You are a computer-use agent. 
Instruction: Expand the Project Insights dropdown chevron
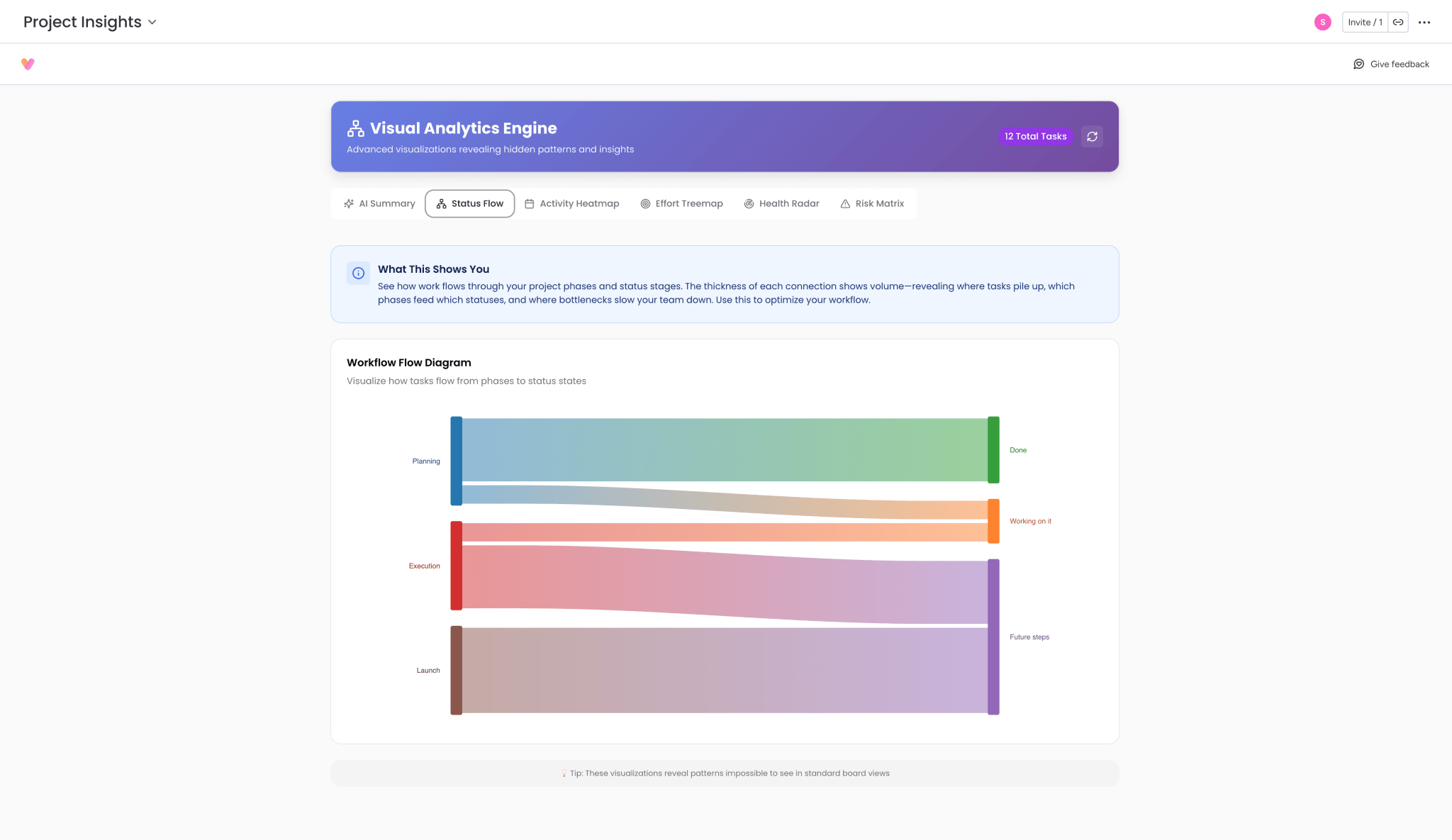152,22
